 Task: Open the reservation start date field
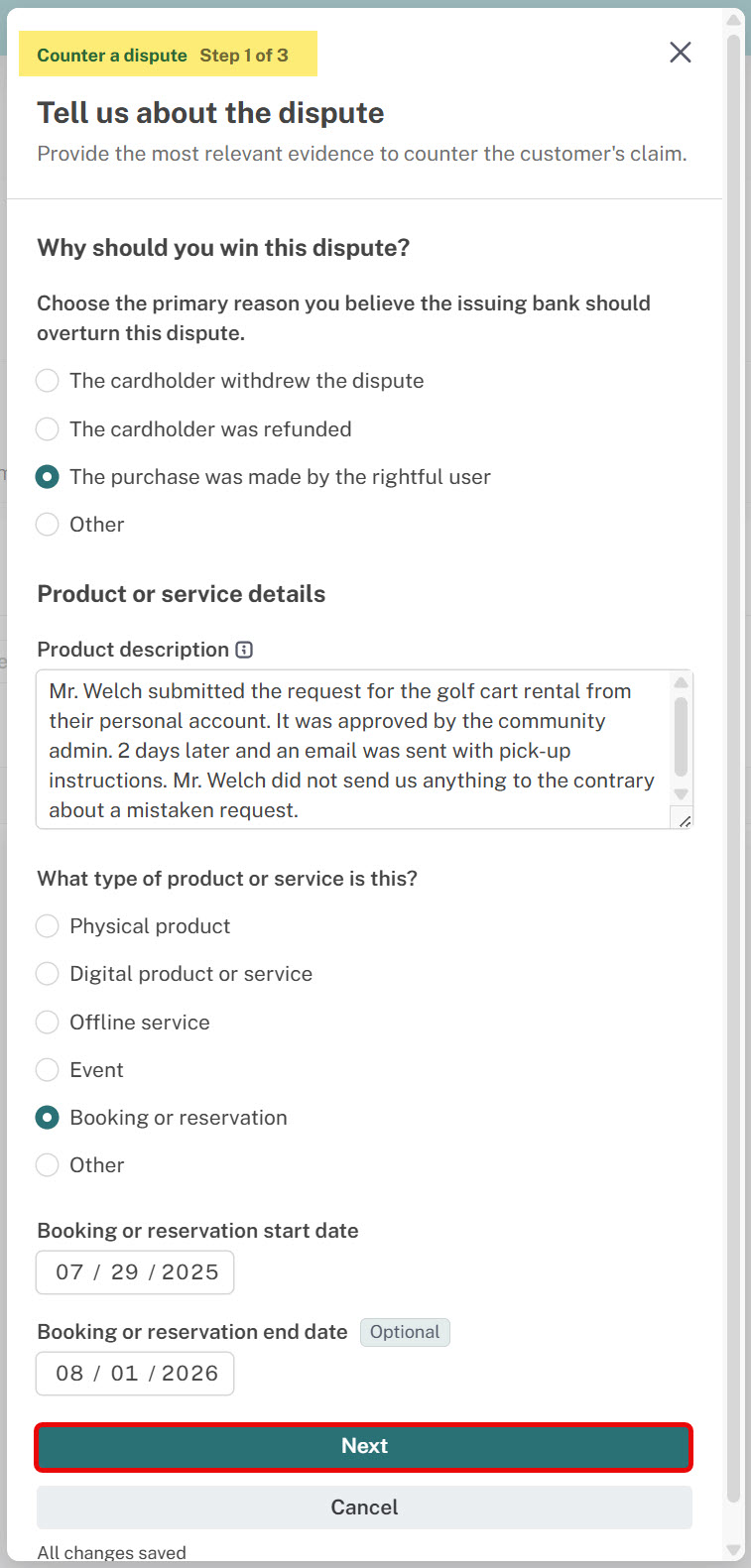pyautogui.click(x=135, y=1272)
